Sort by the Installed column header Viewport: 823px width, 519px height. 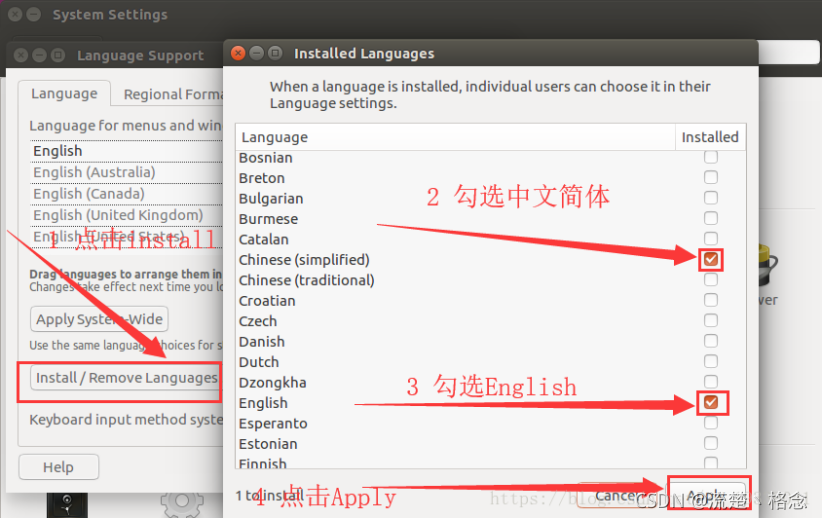coord(710,137)
